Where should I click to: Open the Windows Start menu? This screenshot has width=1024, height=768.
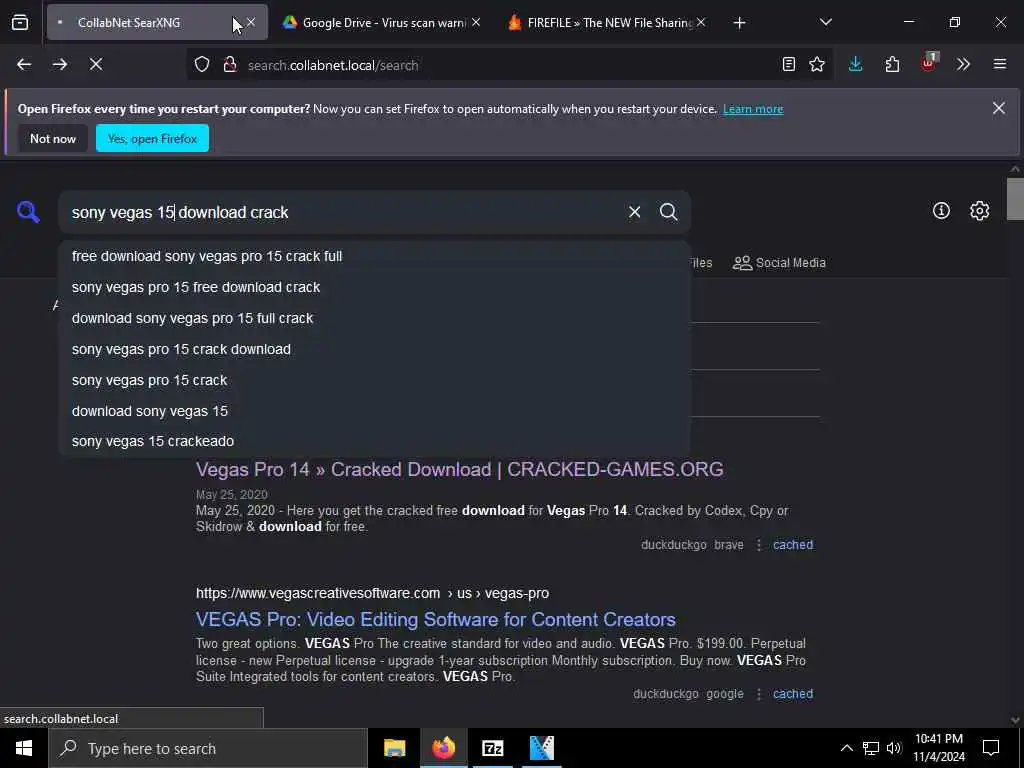(x=24, y=748)
